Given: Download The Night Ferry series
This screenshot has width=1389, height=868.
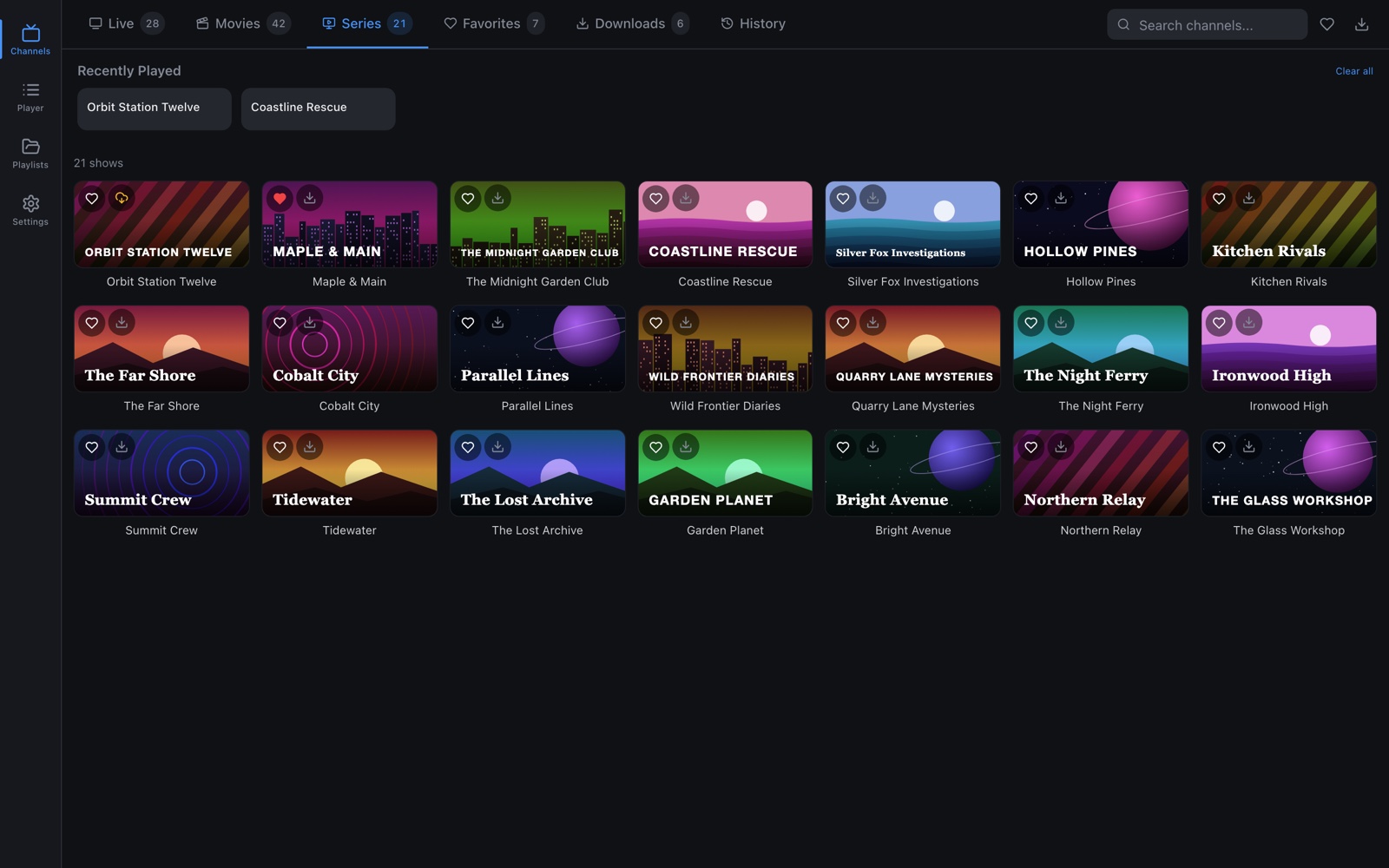Looking at the screenshot, I should pyautogui.click(x=1061, y=323).
